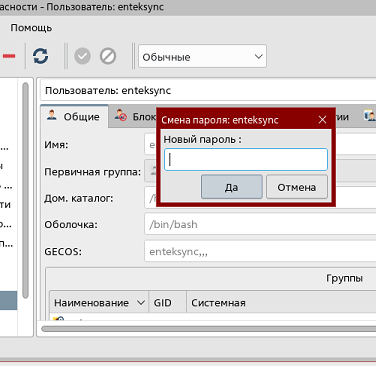This screenshot has height=366, width=376.
Task: Click the Оболочка field containing /bin/bash
Action: pyautogui.click(x=260, y=224)
